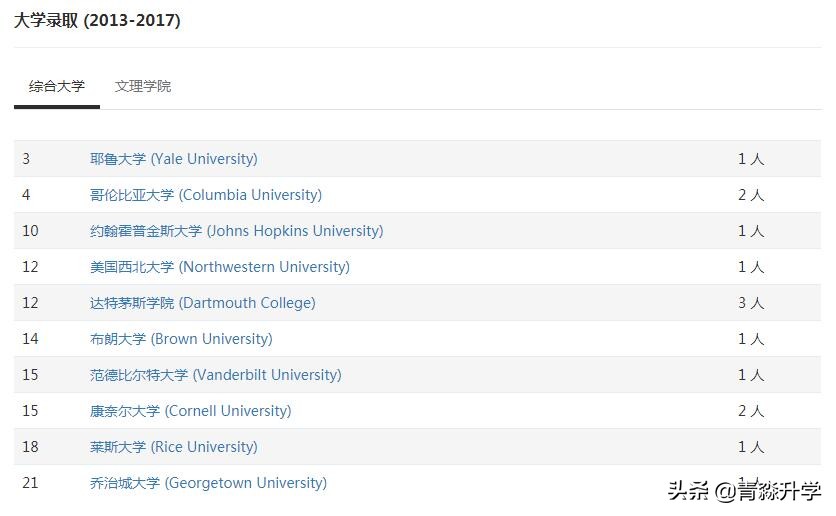Click the 2 人 count for Columbia
This screenshot has width=836, height=516.
(x=750, y=195)
